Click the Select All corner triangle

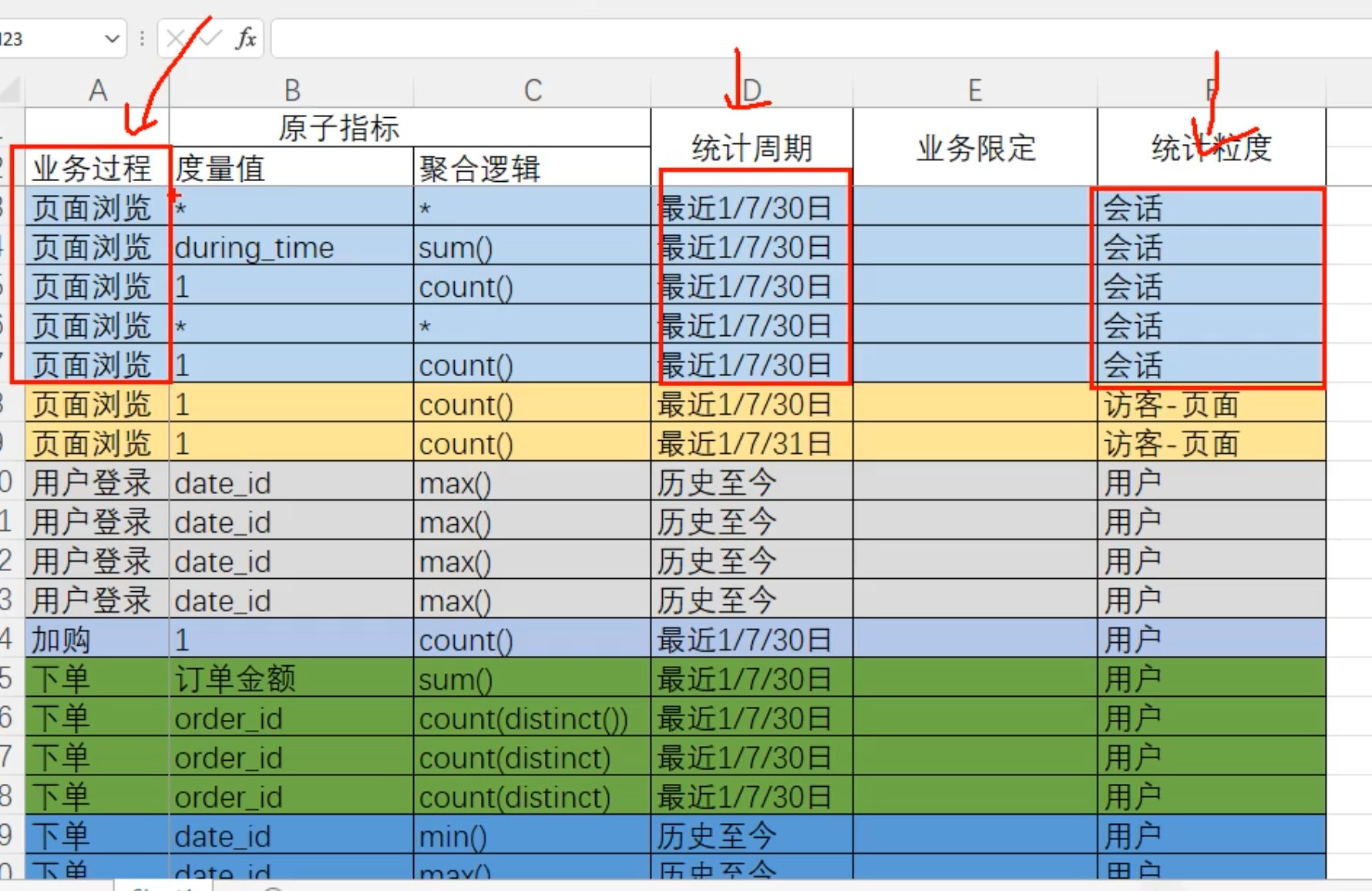tap(11, 90)
